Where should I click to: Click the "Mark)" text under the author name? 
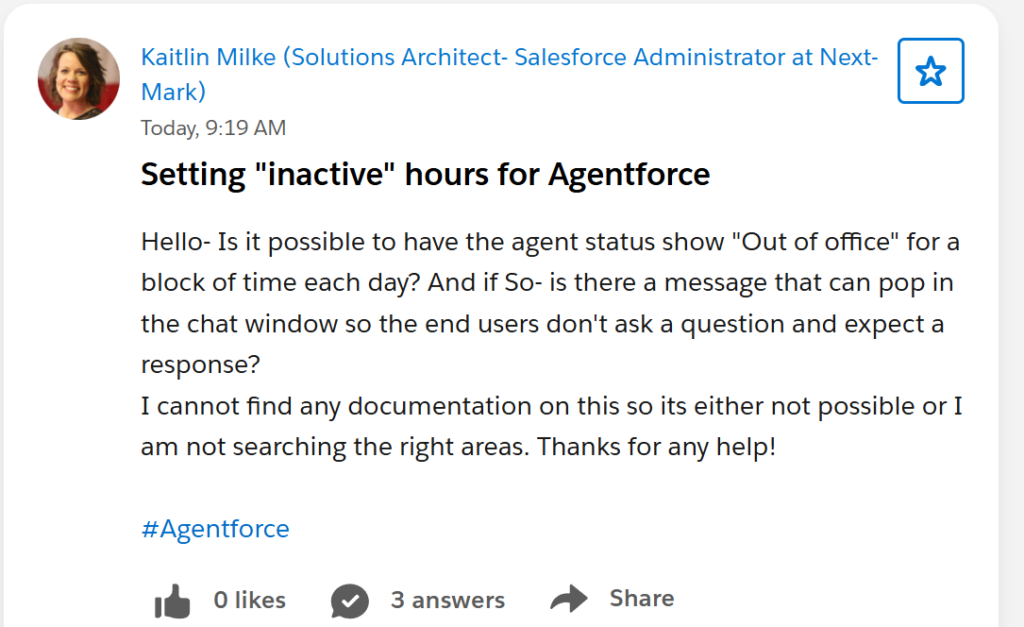[x=173, y=92]
